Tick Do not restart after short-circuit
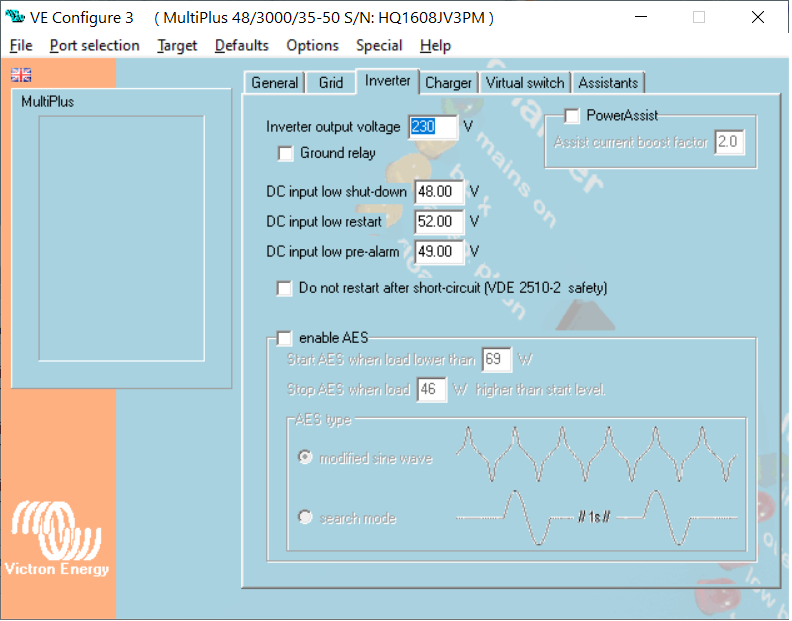792x621 pixels. [x=284, y=288]
